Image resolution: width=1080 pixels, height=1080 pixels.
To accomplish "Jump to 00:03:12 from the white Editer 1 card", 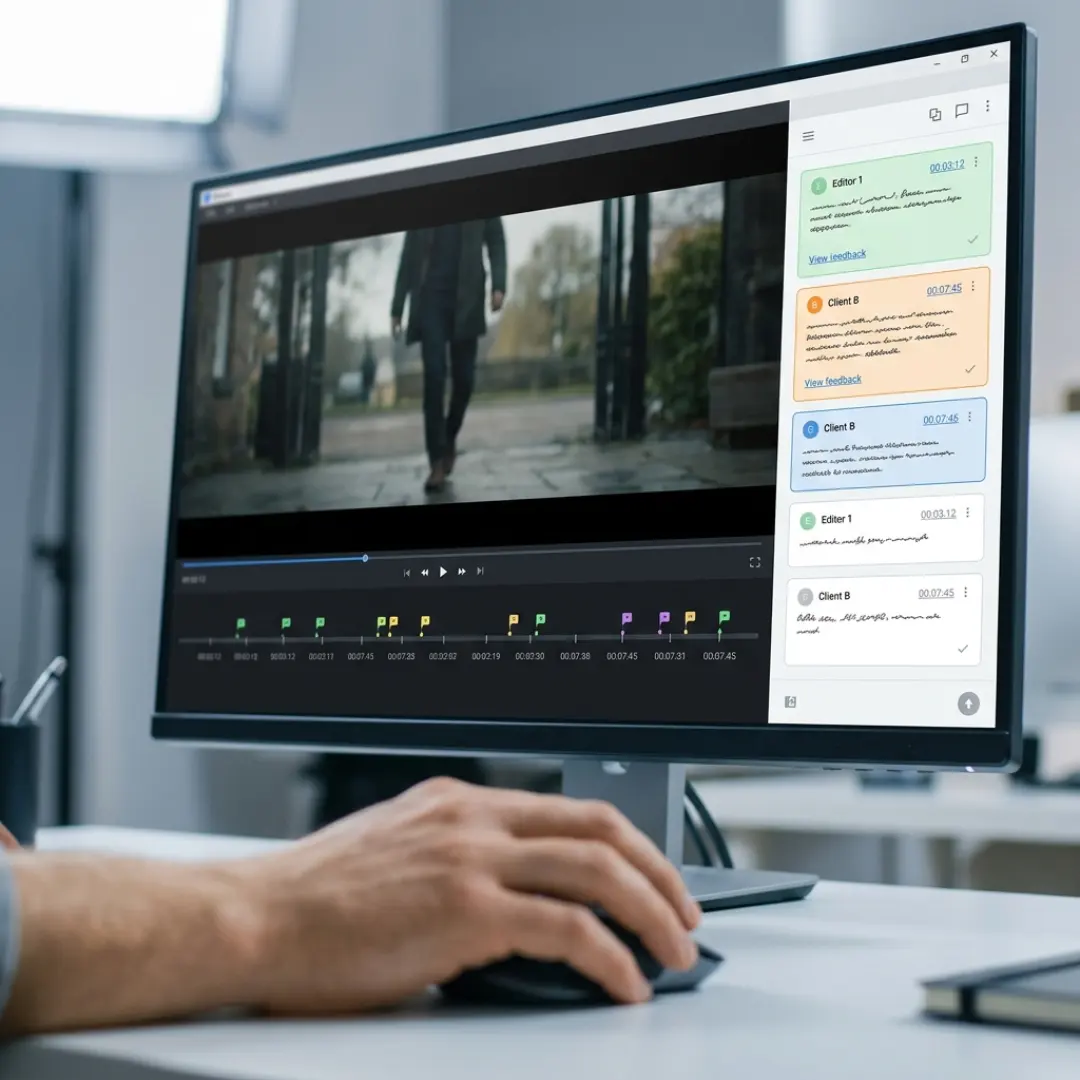I will tap(938, 514).
